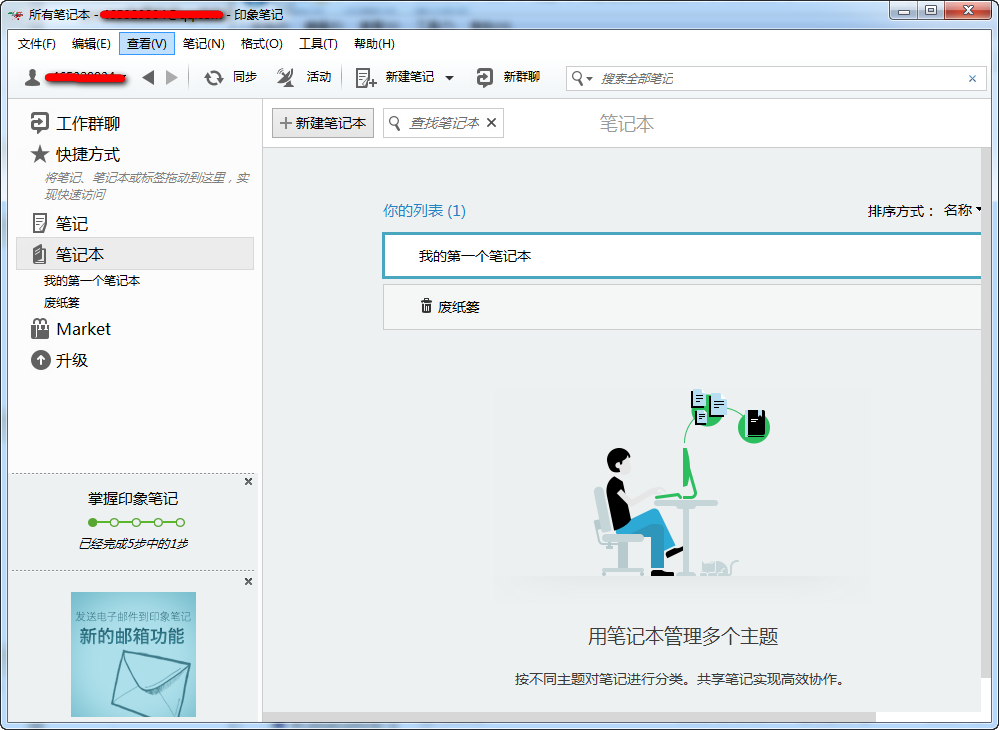Start a 新群聊 group chat
The height and width of the screenshot is (730, 999).
pyautogui.click(x=486, y=76)
